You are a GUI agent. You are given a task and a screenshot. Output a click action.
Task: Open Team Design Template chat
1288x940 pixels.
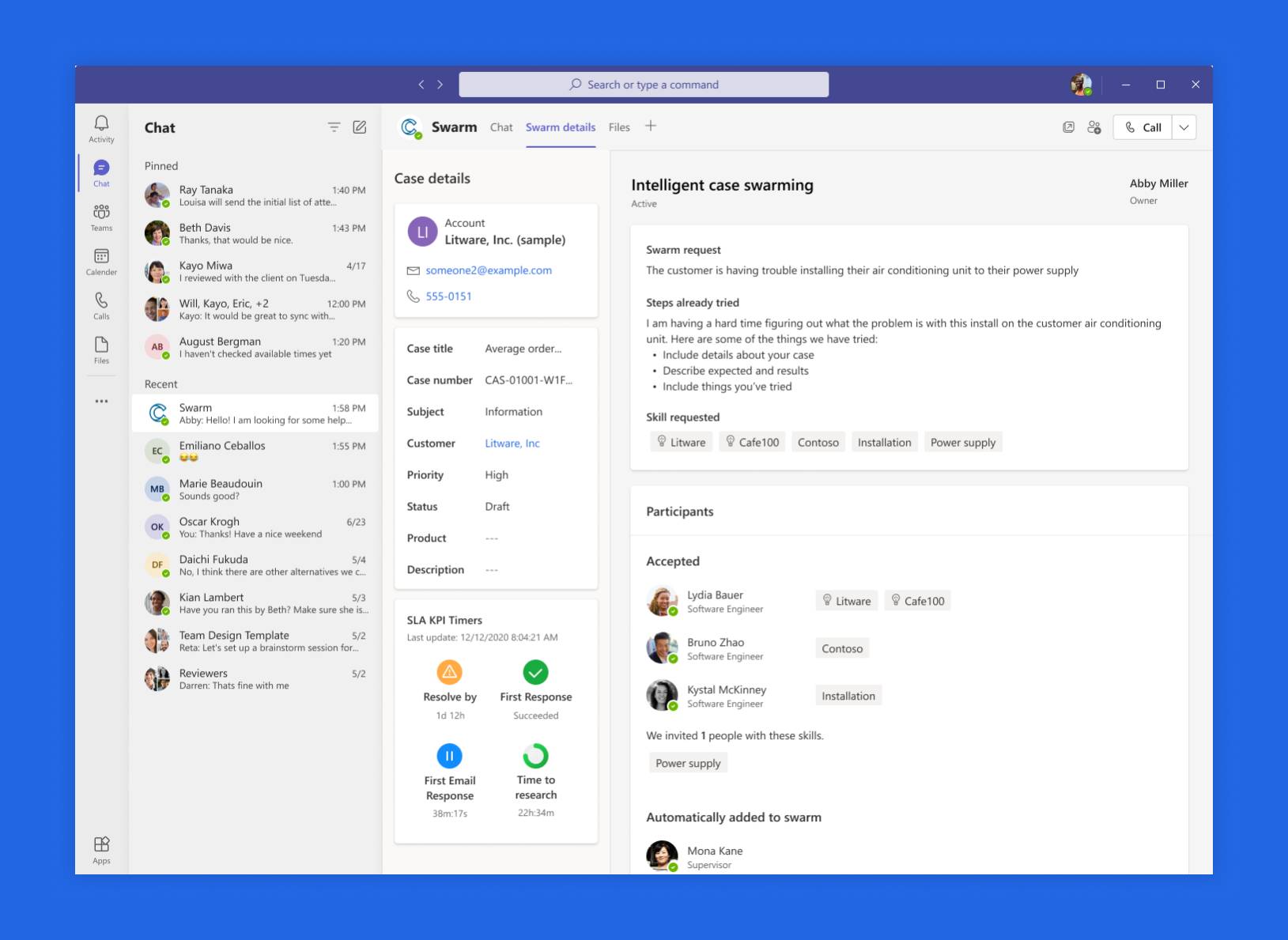click(255, 641)
